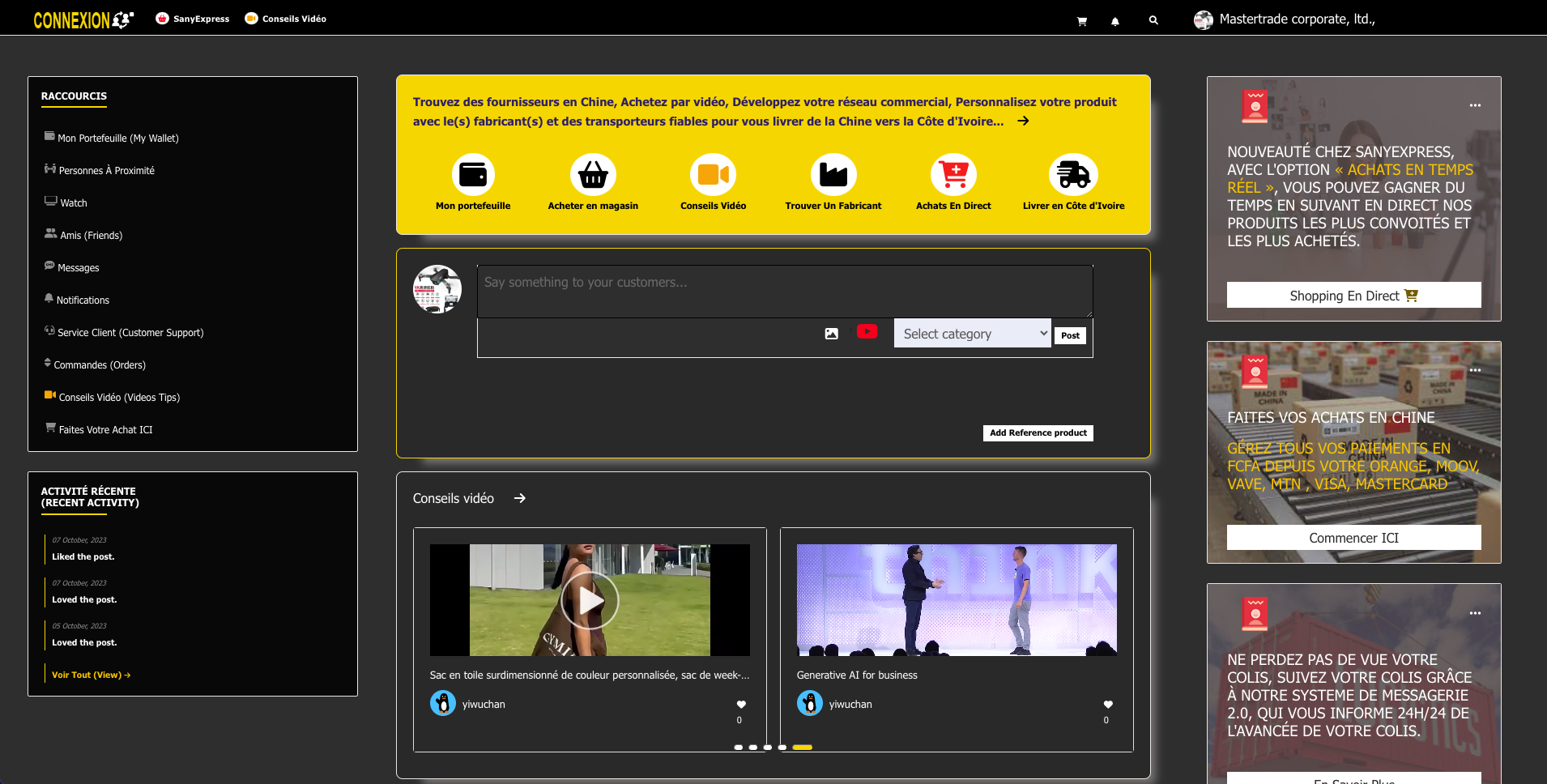
Task: Click the Mastertrade corporate profile avatar
Action: (1204, 19)
